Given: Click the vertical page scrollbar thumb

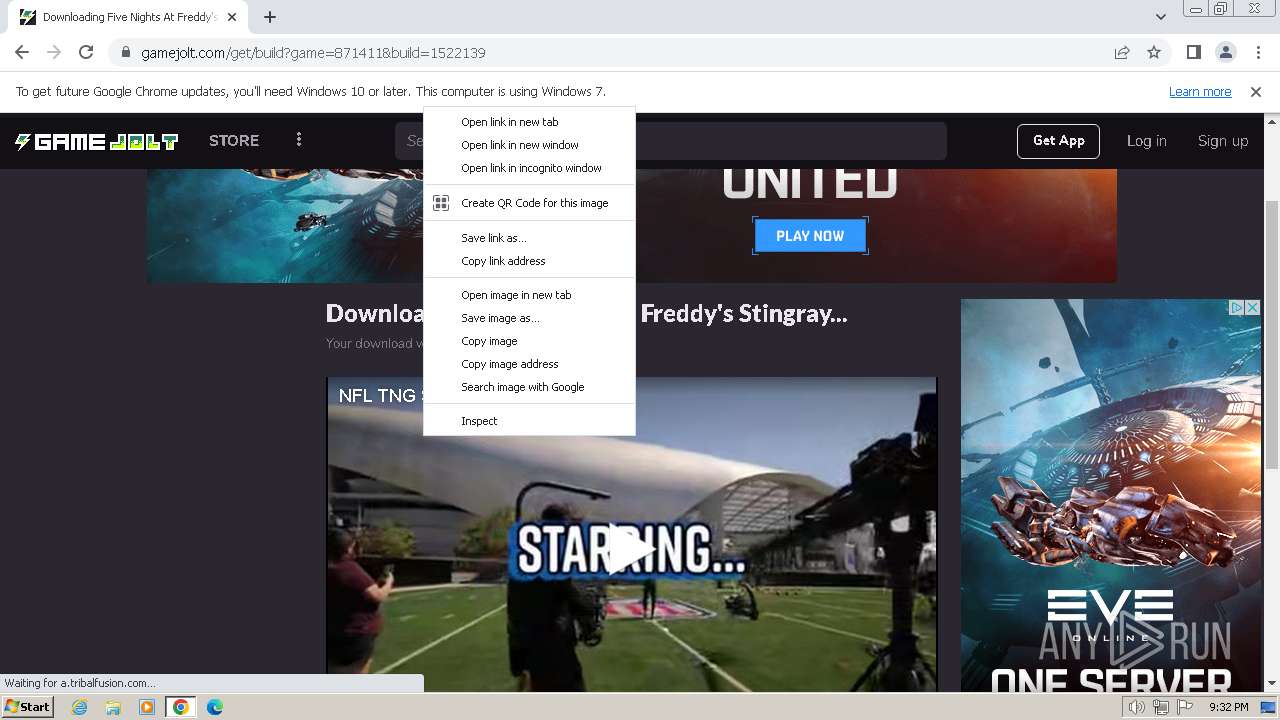Looking at the screenshot, I should pyautogui.click(x=1272, y=334).
